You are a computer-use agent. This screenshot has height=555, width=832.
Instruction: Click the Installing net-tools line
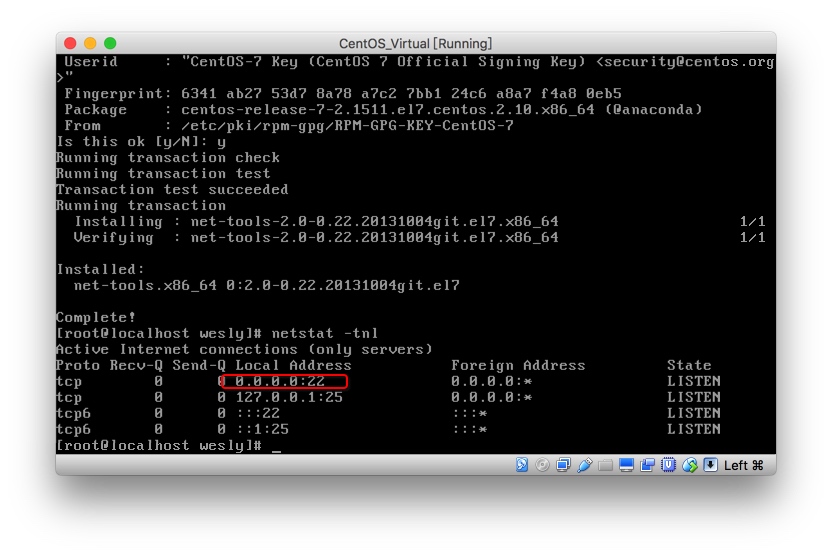click(316, 221)
